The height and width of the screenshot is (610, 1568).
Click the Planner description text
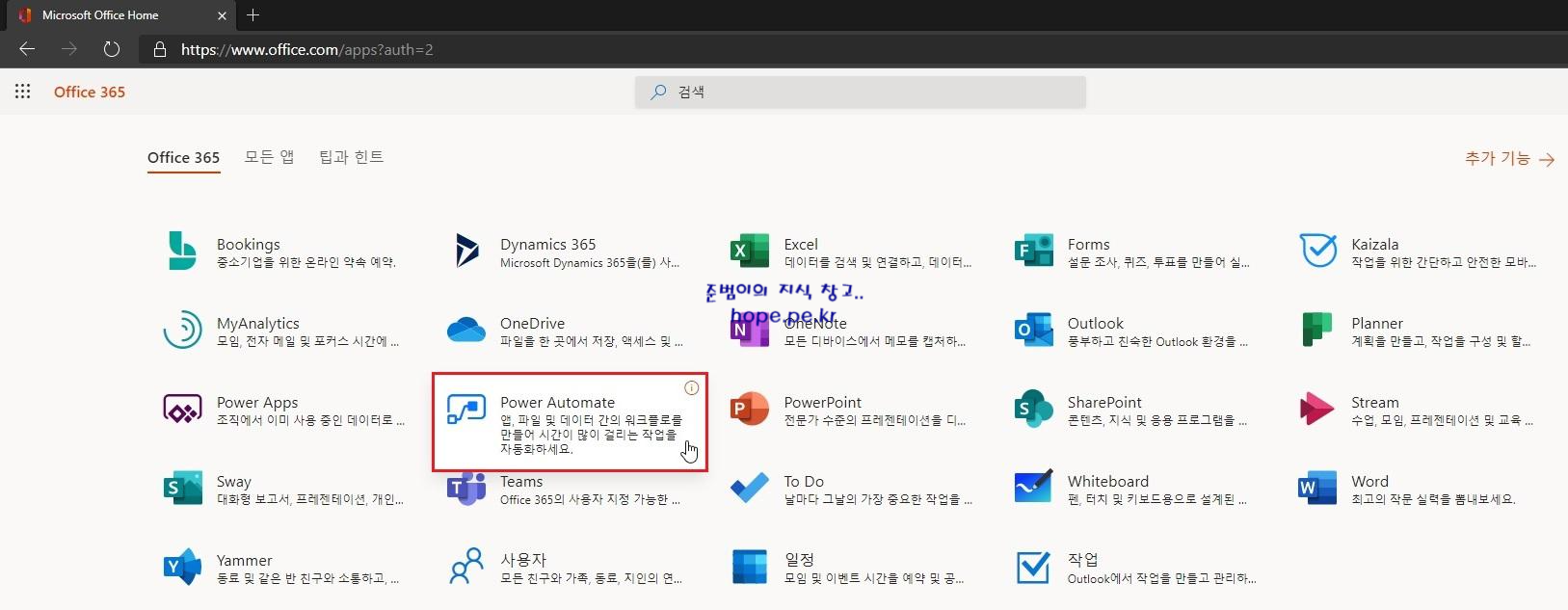pyautogui.click(x=1441, y=341)
